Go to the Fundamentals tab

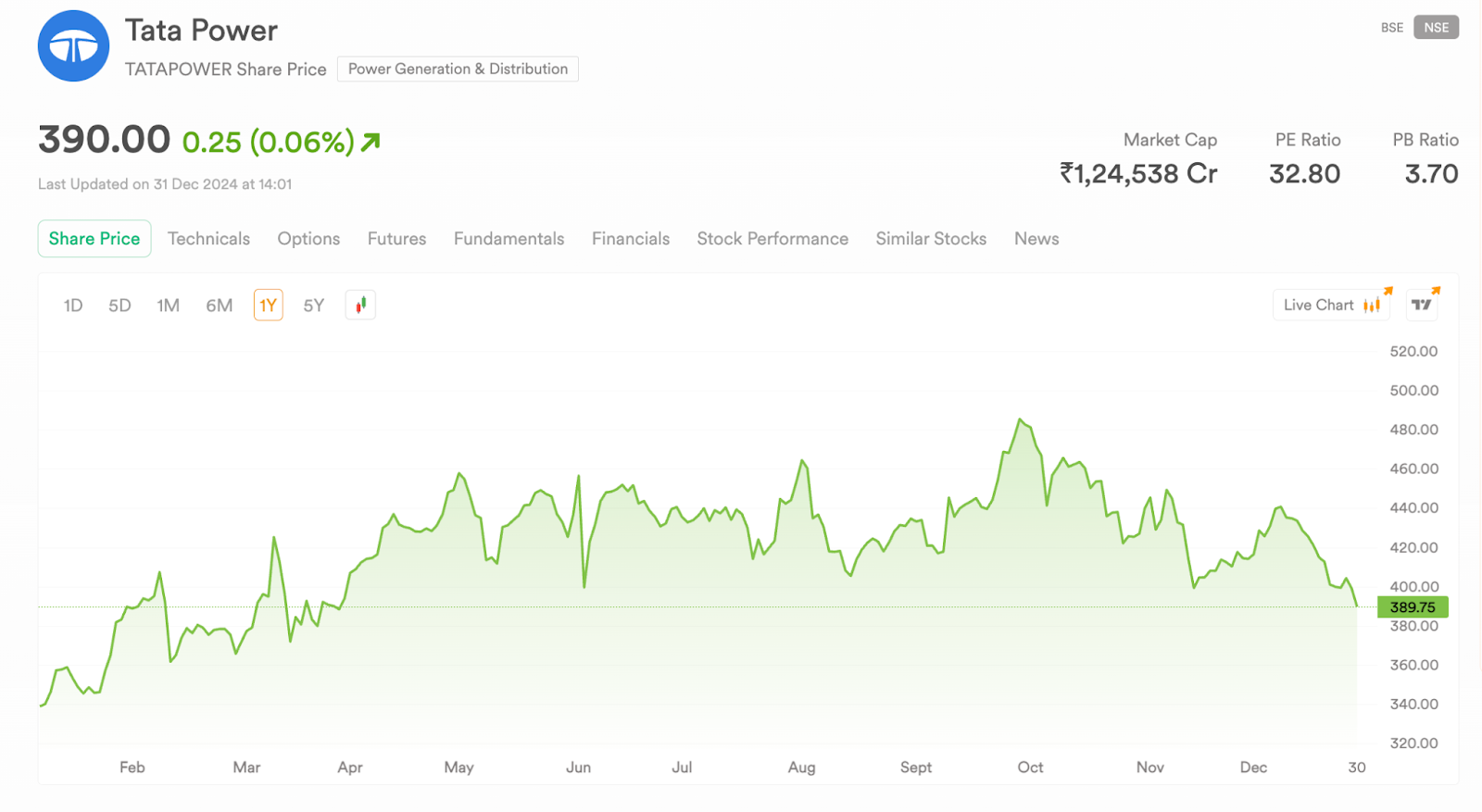coord(509,239)
